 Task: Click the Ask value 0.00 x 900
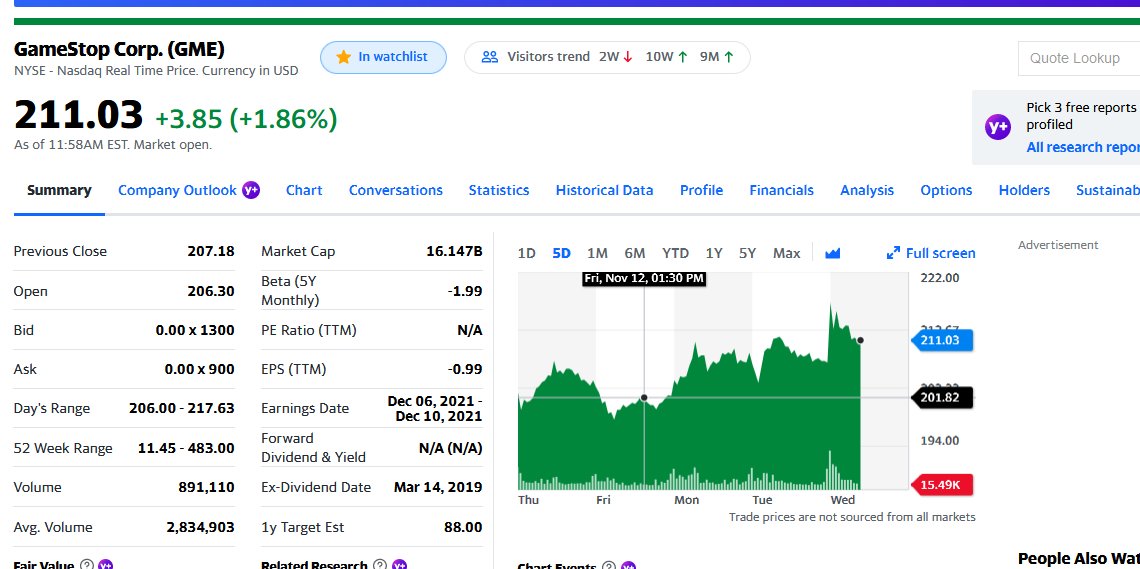point(199,369)
